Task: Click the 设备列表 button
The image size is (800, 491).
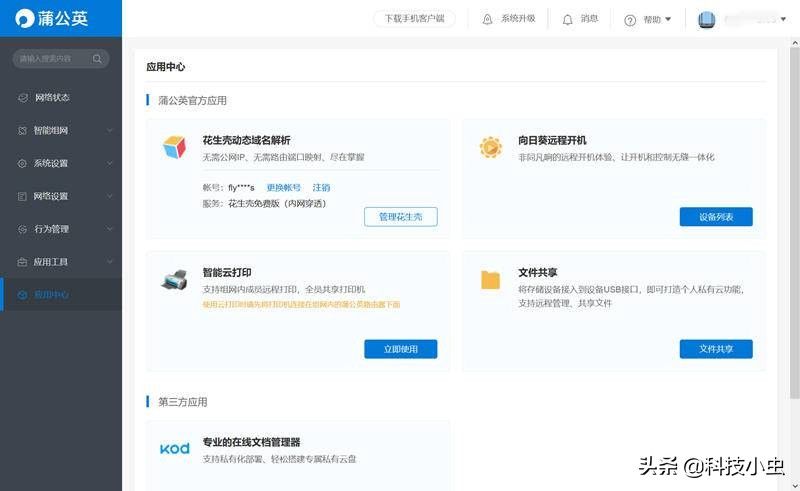Action: tap(716, 217)
